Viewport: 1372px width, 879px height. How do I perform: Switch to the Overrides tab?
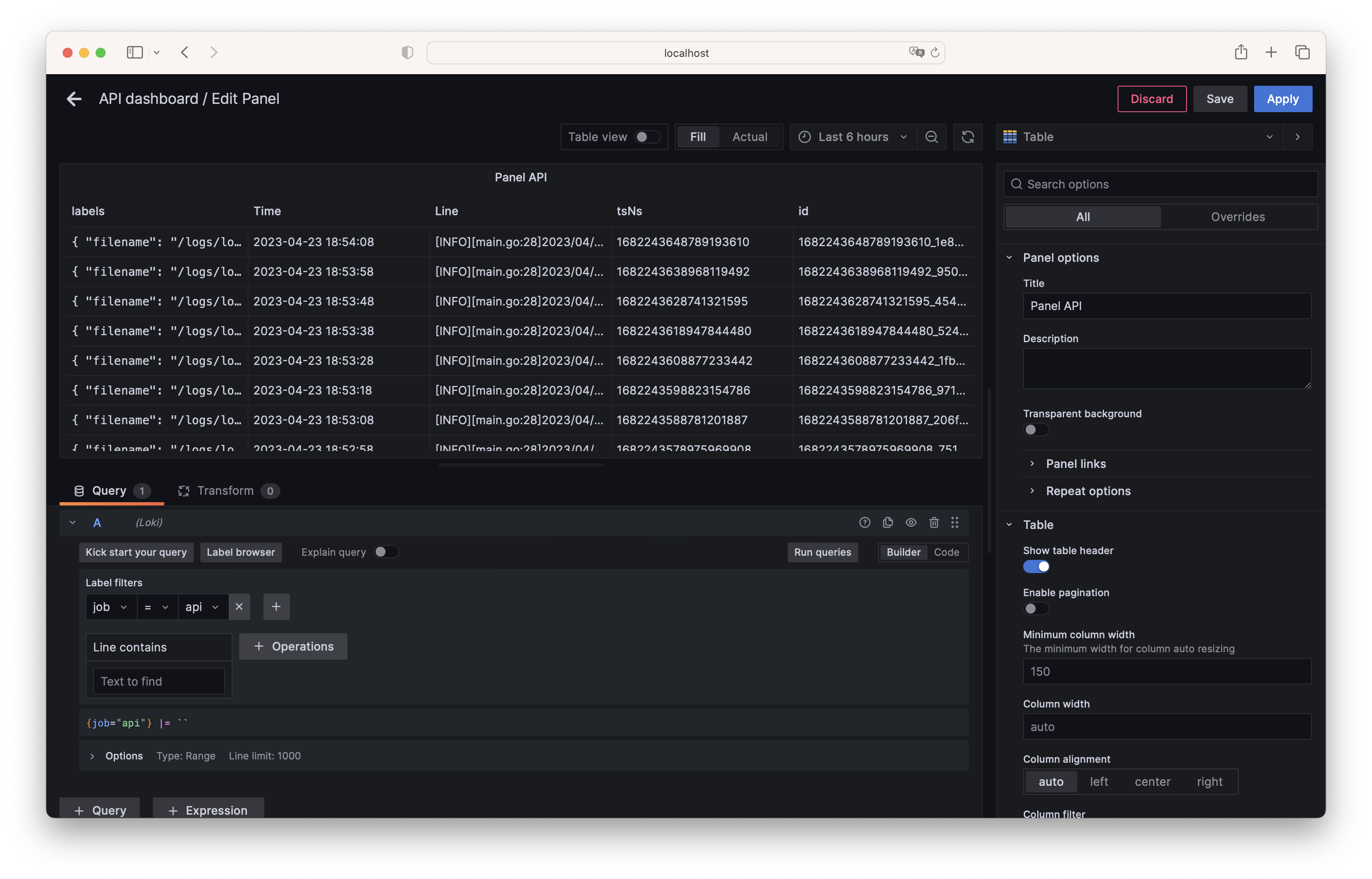click(x=1237, y=217)
